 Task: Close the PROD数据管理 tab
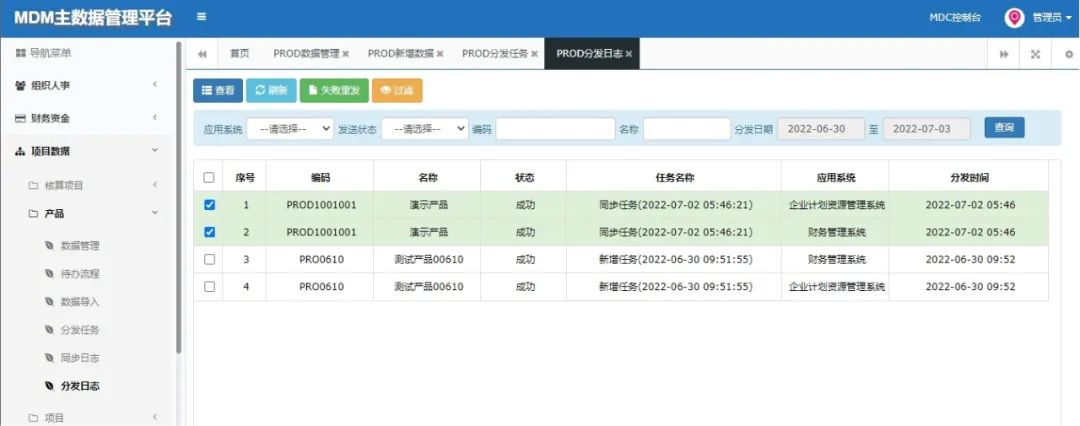pos(346,54)
